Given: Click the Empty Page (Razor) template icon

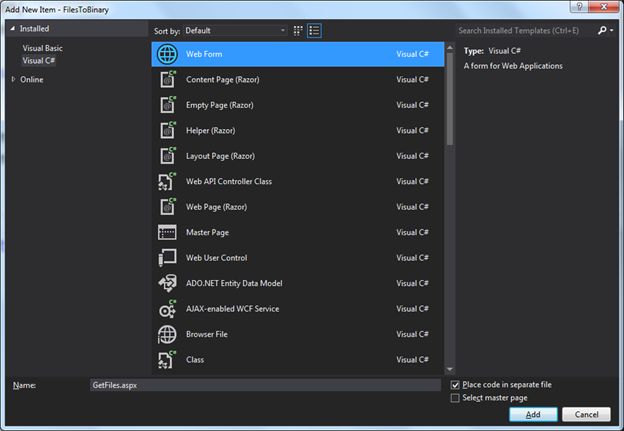Looking at the screenshot, I should coord(167,105).
